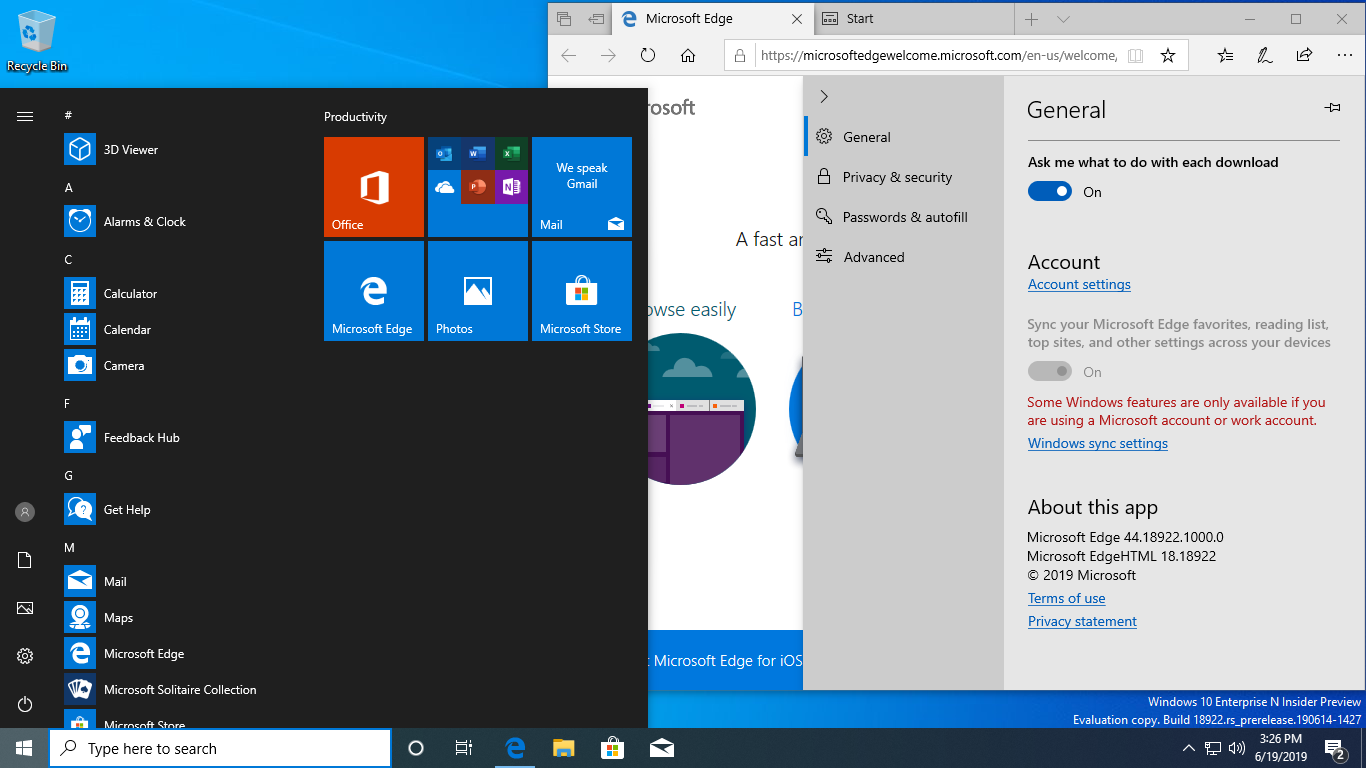Open Passwords & autofill settings
The width and height of the screenshot is (1366, 768).
coord(904,217)
